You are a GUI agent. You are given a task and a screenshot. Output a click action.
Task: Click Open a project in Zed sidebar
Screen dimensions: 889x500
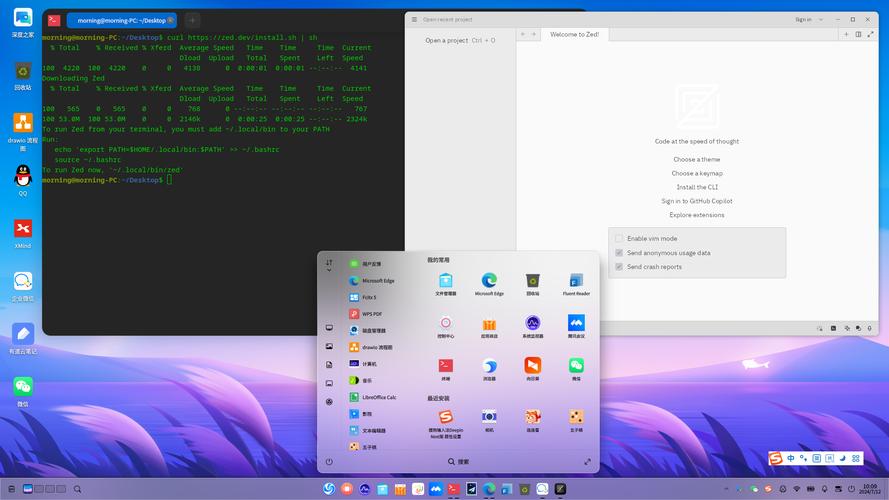point(460,40)
